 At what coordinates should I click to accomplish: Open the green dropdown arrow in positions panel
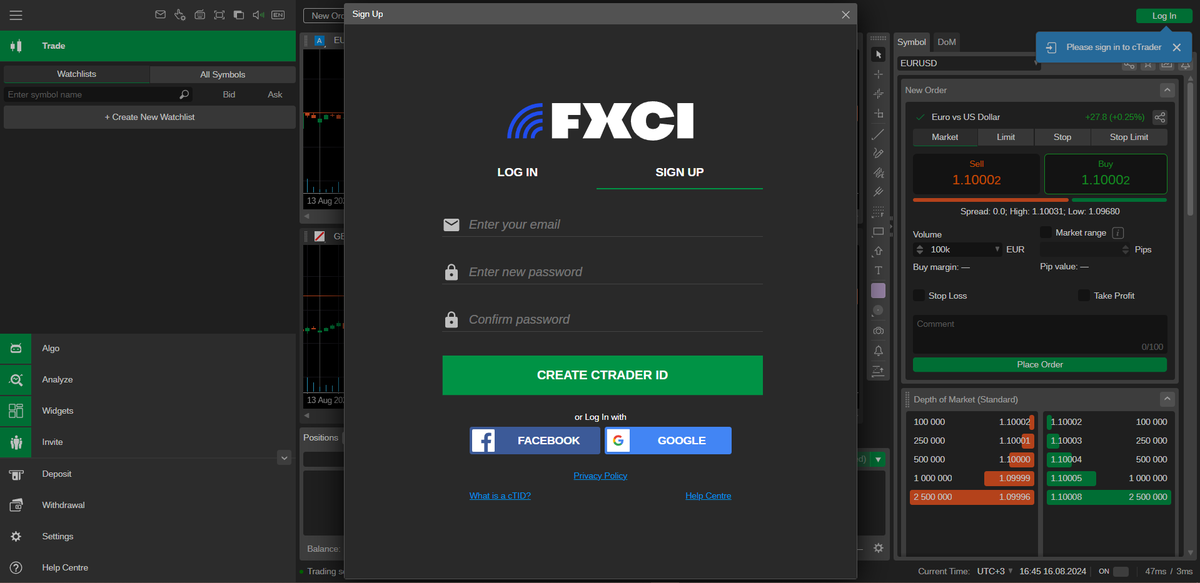tap(878, 459)
